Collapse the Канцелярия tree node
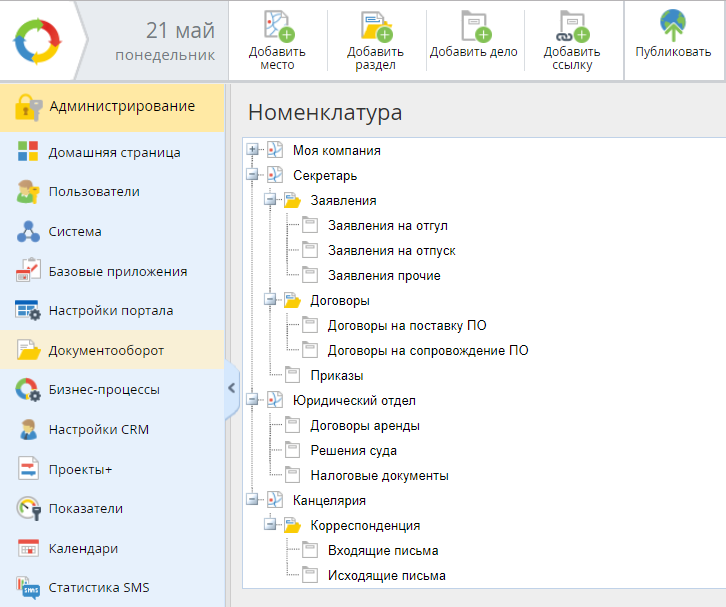 click(252, 499)
